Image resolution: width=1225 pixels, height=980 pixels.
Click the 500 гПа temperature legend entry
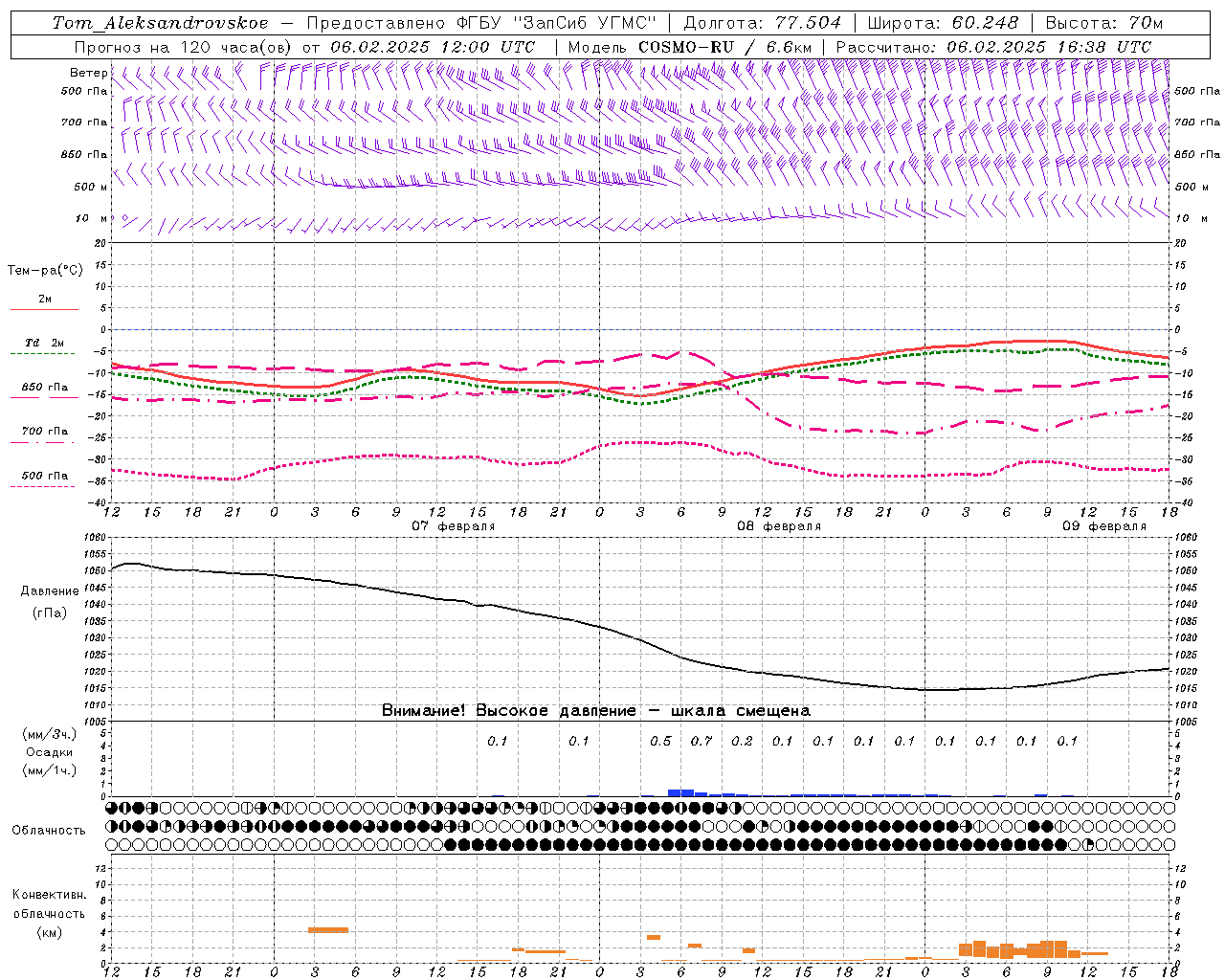pos(45,476)
